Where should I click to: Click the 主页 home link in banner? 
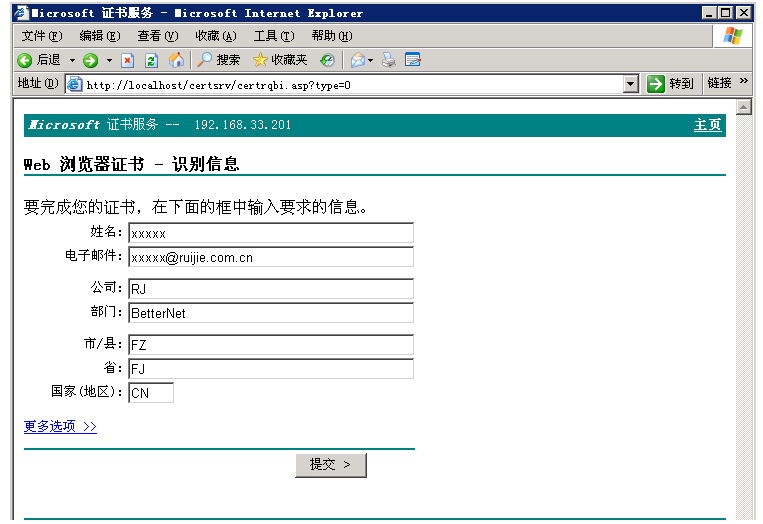click(x=707, y=125)
